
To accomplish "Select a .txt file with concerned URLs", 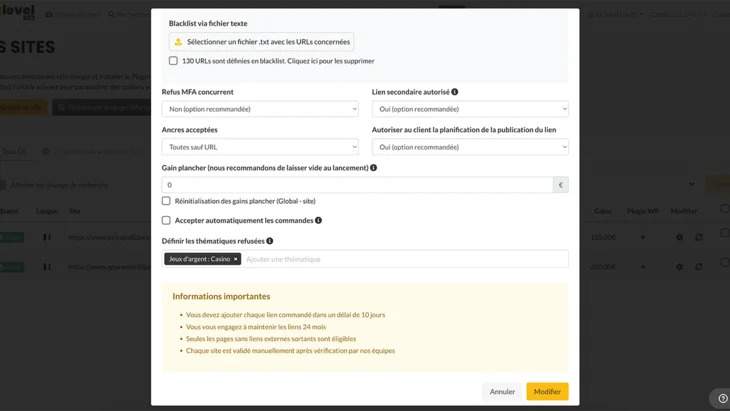I will (262, 42).
